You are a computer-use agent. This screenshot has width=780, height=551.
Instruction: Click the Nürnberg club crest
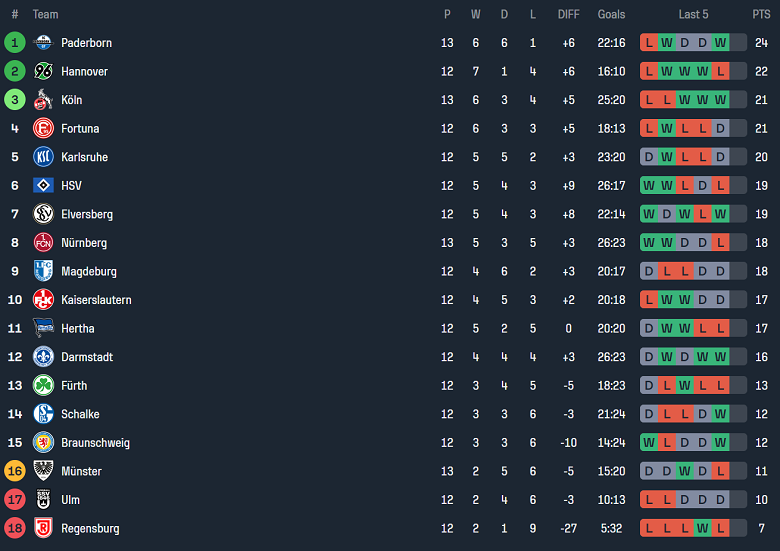(x=43, y=243)
